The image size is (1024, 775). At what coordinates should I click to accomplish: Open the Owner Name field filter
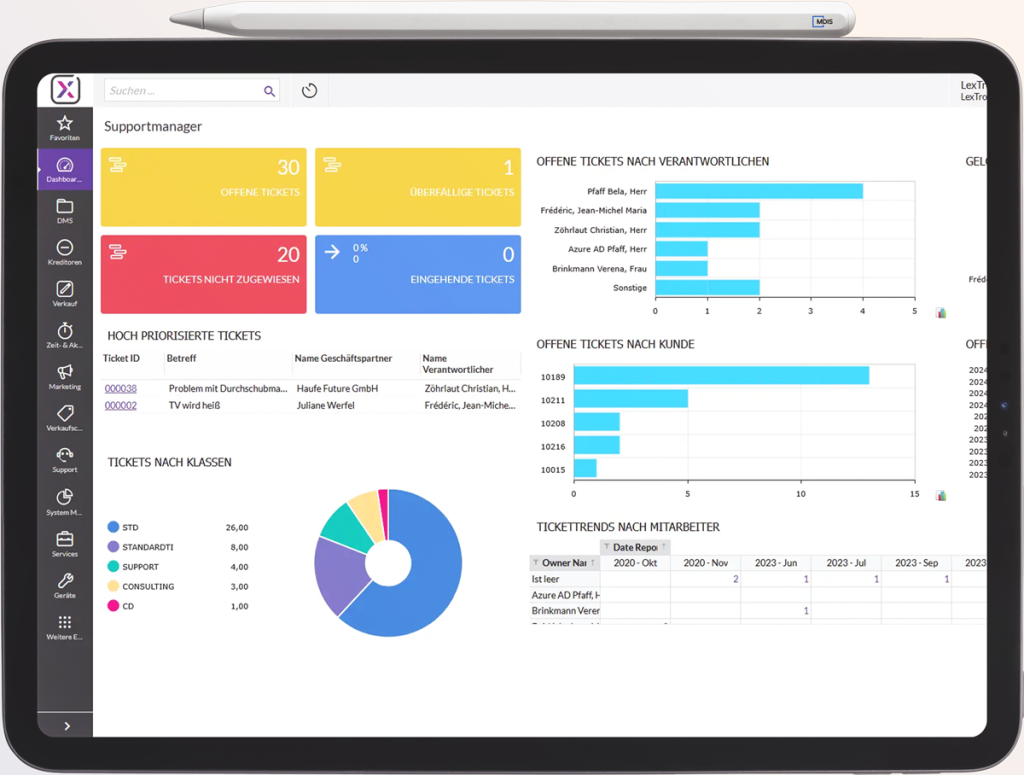click(536, 563)
